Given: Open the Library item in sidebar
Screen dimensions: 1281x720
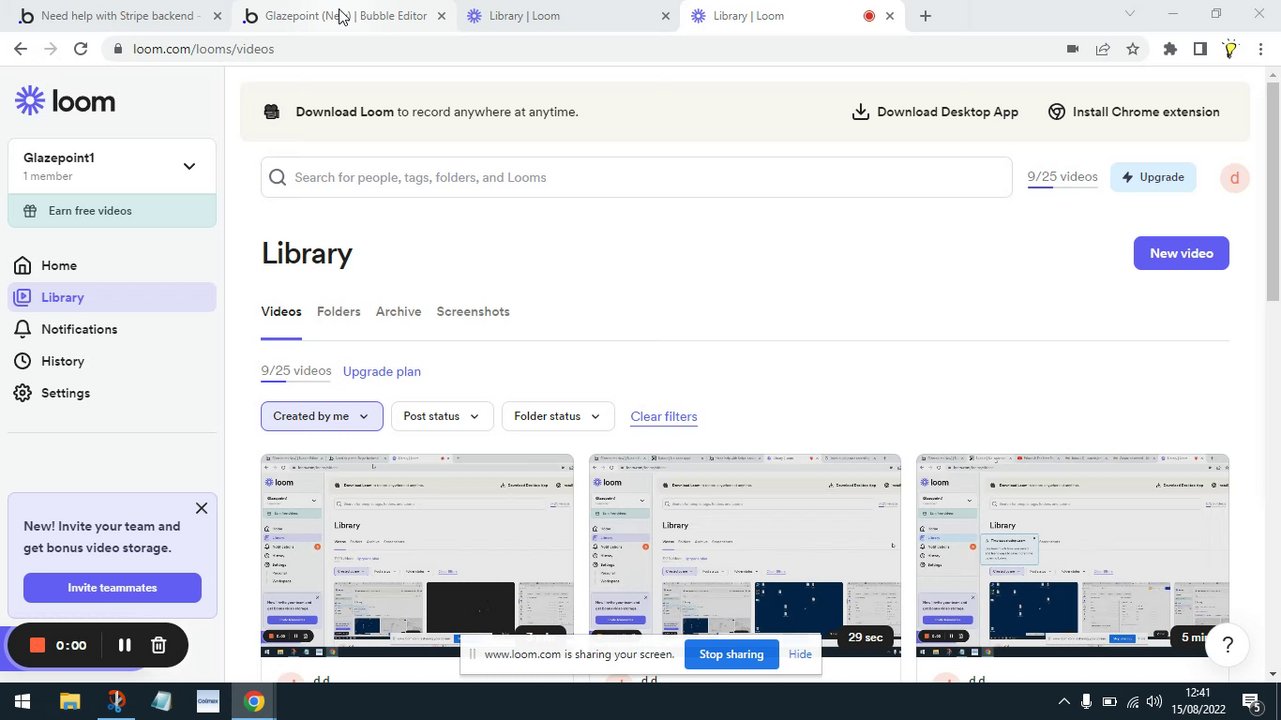Looking at the screenshot, I should click(x=112, y=297).
